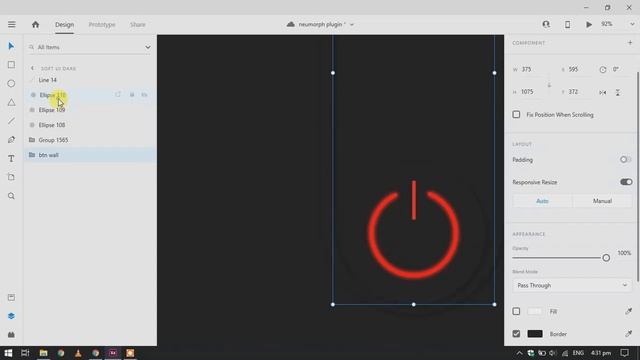
Task: Show hidden system tray icons
Action: coord(519,353)
